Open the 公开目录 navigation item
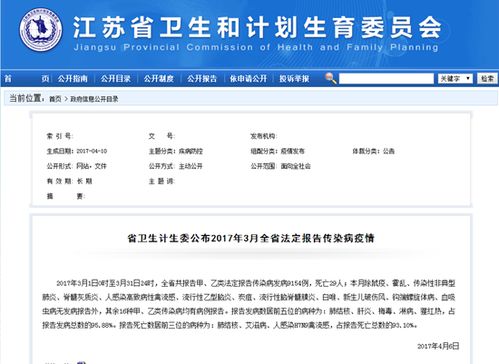 click(x=115, y=79)
